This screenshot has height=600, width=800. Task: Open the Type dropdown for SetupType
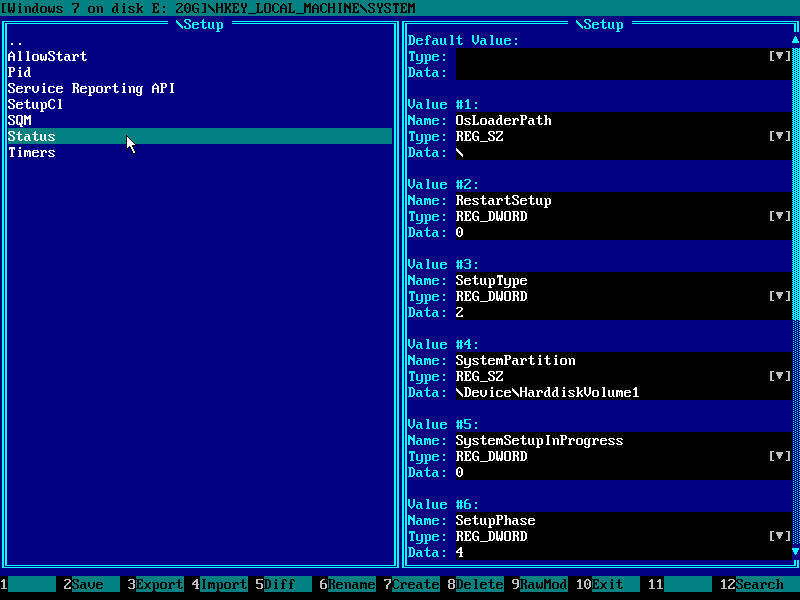pyautogui.click(x=780, y=296)
